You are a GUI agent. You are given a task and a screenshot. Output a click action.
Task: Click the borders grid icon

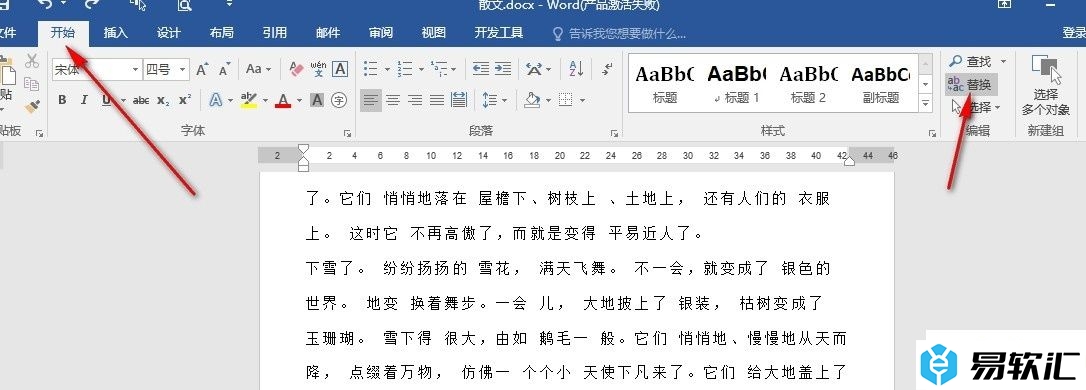(x=566, y=100)
